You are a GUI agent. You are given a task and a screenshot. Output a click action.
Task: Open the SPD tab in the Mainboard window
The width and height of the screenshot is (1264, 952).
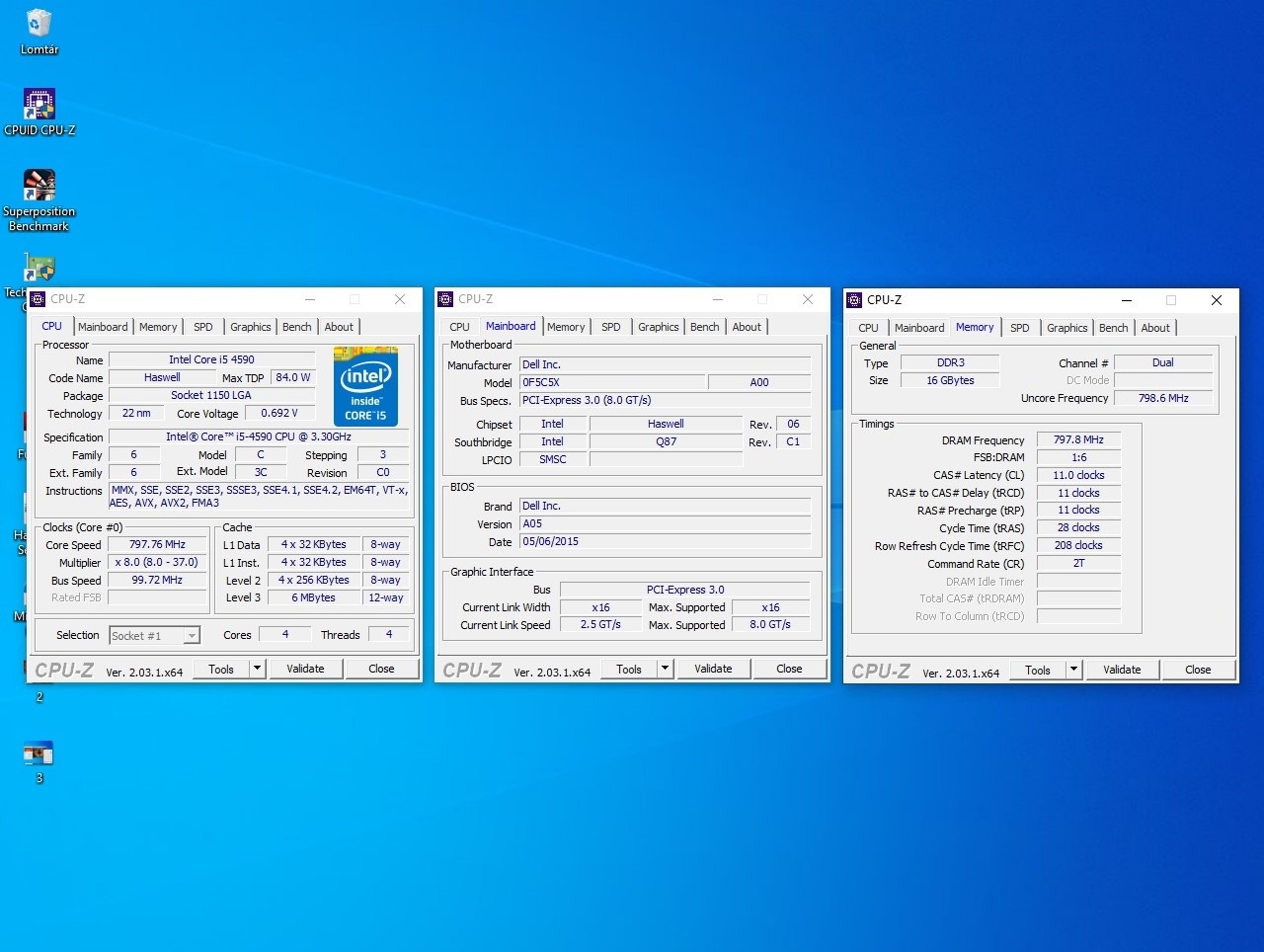(x=611, y=327)
